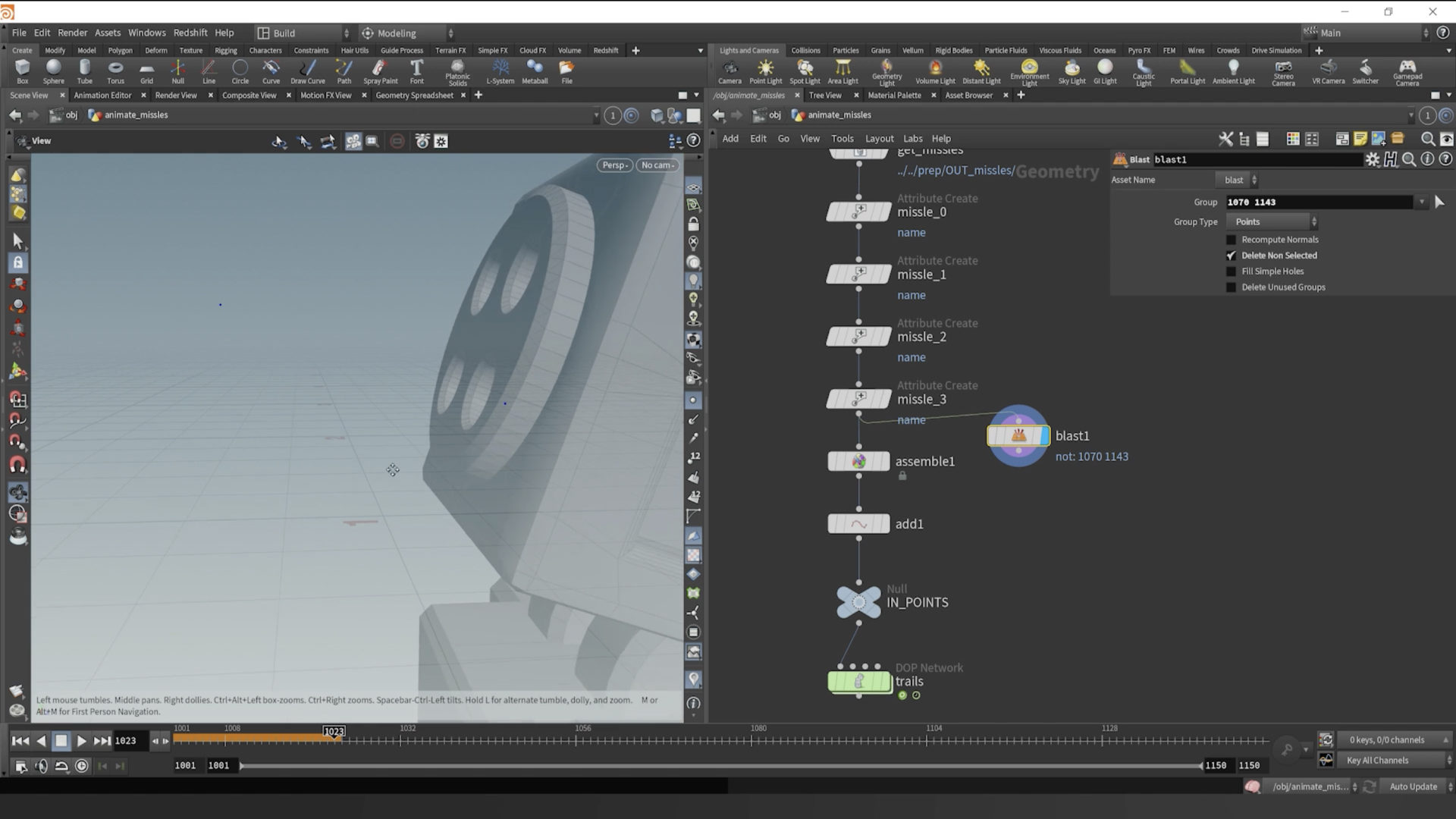Open the Group field dropdown arrow
Image resolution: width=1456 pixels, height=819 pixels.
pos(1422,202)
